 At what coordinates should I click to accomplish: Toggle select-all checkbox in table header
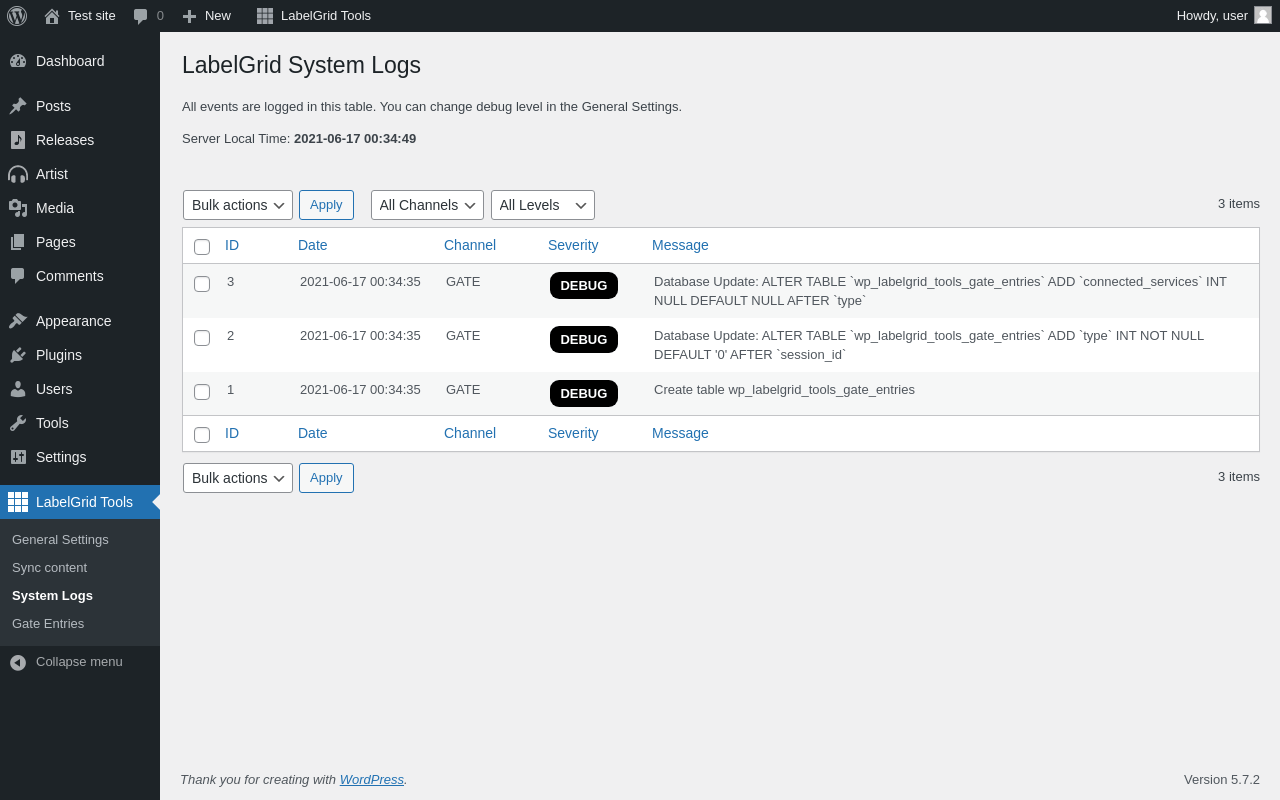click(x=202, y=247)
